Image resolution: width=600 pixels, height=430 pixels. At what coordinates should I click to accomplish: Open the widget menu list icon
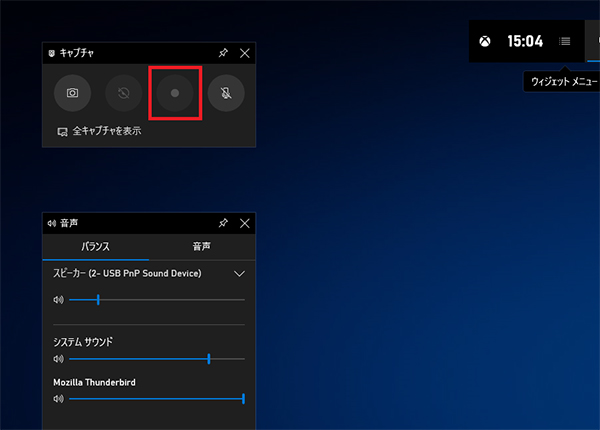[564, 41]
